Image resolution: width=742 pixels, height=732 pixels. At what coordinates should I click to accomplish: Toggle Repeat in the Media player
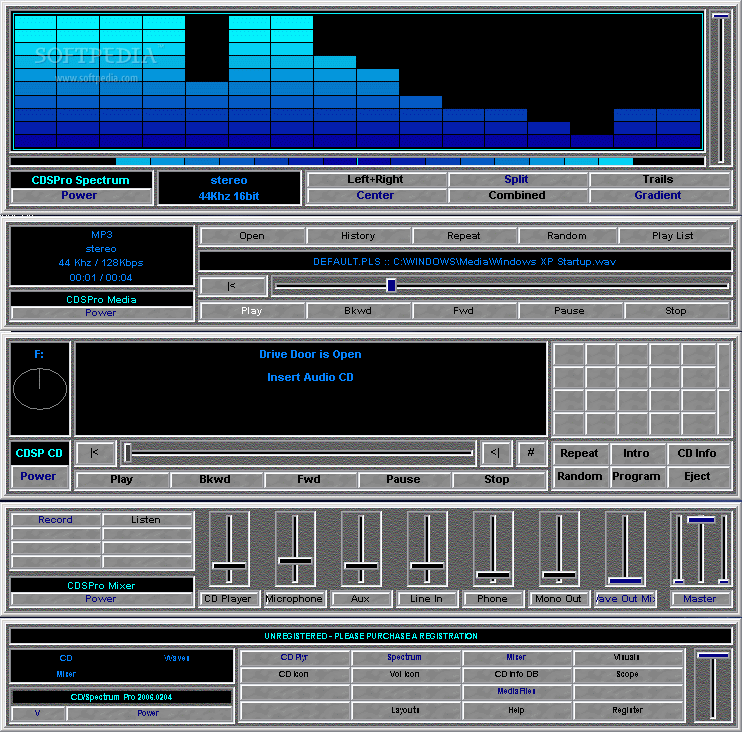(464, 236)
